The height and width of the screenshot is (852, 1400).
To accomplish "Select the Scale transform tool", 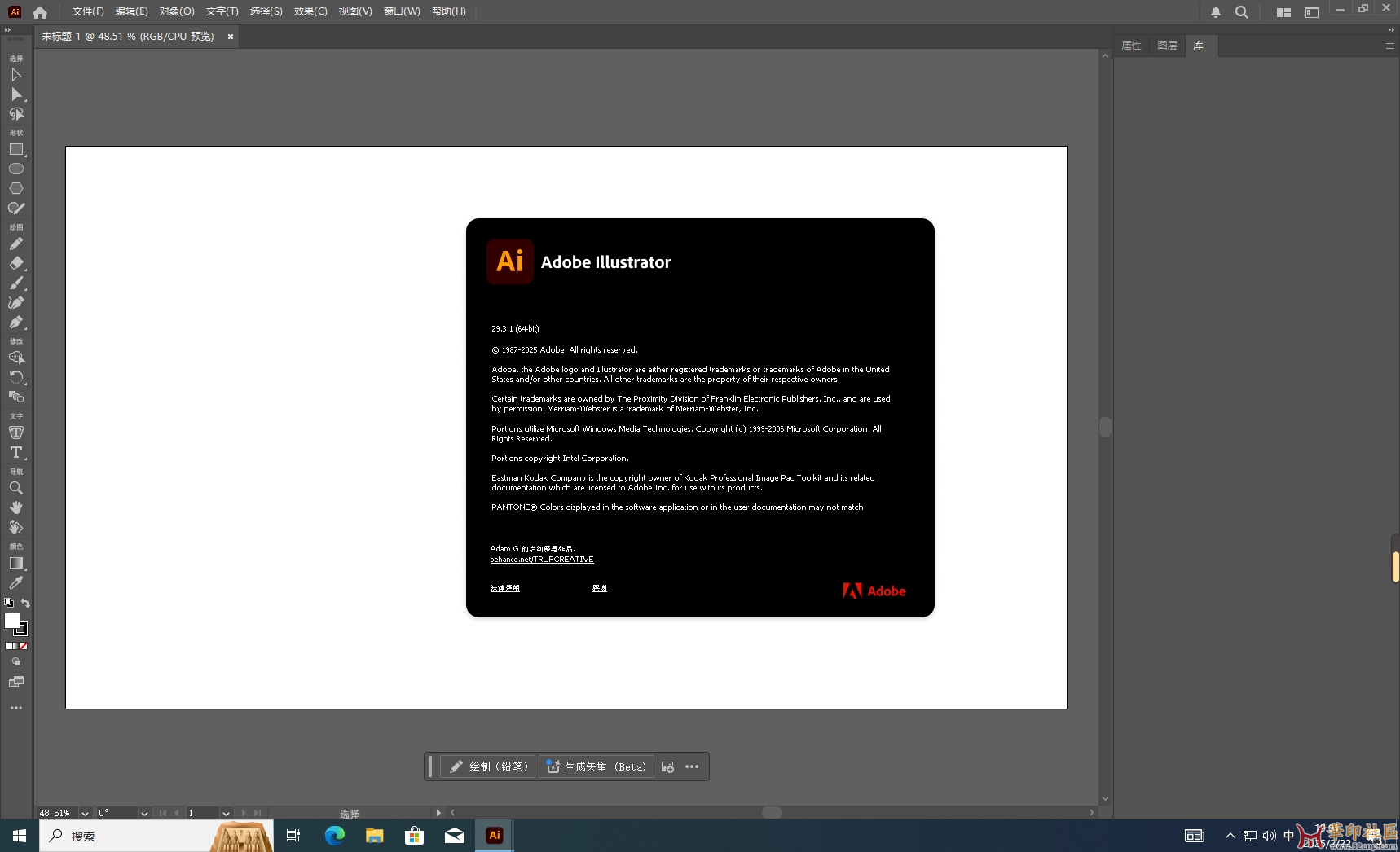I will pyautogui.click(x=16, y=397).
